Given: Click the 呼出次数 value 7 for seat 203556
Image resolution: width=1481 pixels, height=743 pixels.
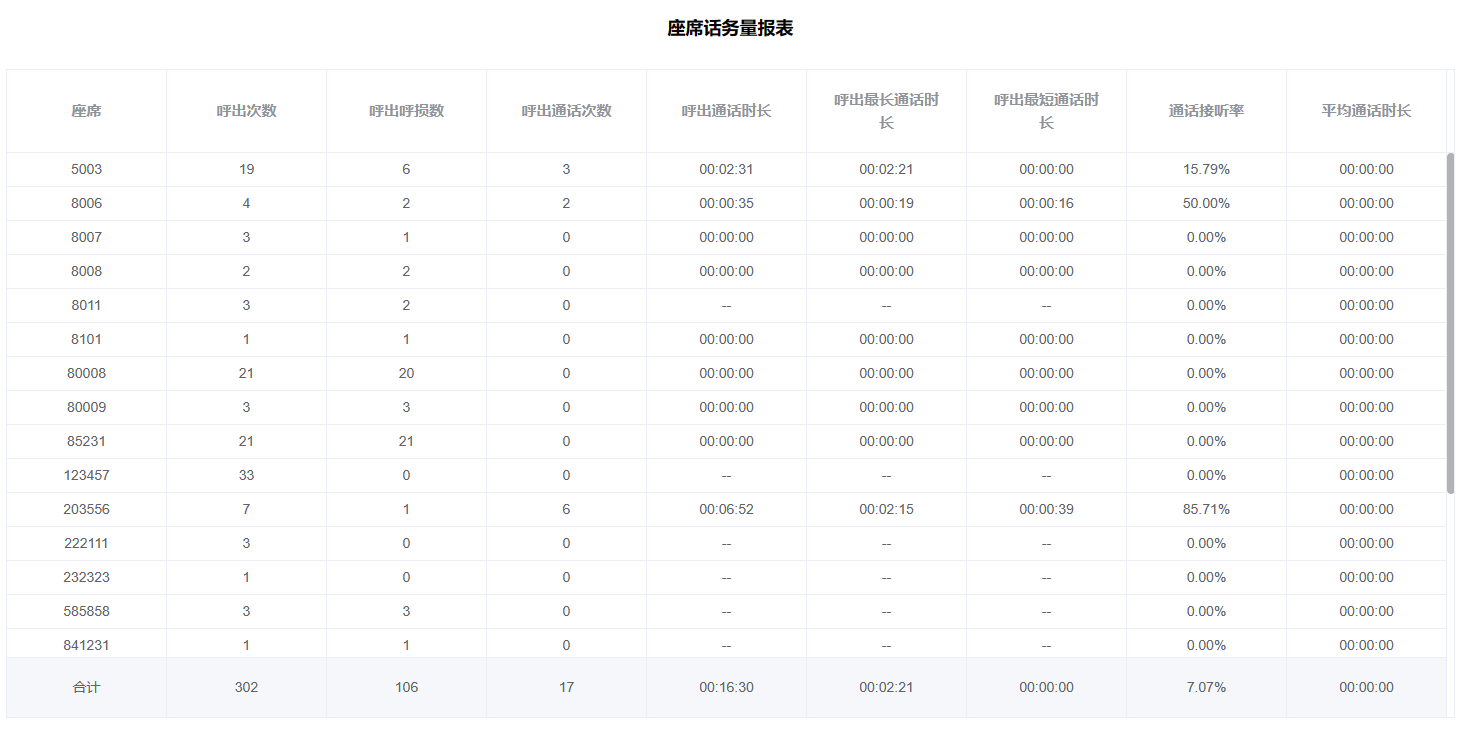Looking at the screenshot, I should (x=246, y=510).
